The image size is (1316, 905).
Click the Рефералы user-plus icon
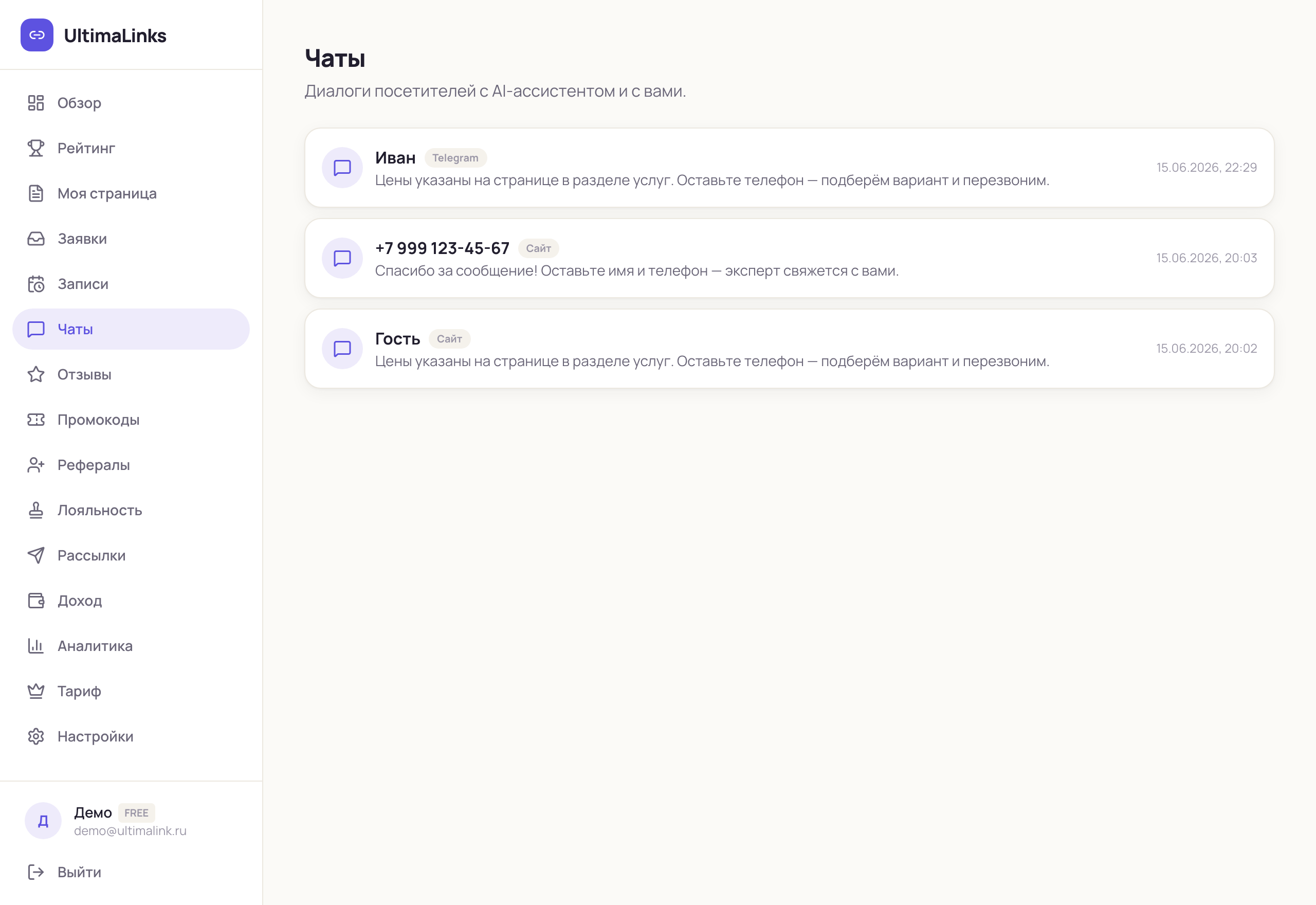point(35,465)
